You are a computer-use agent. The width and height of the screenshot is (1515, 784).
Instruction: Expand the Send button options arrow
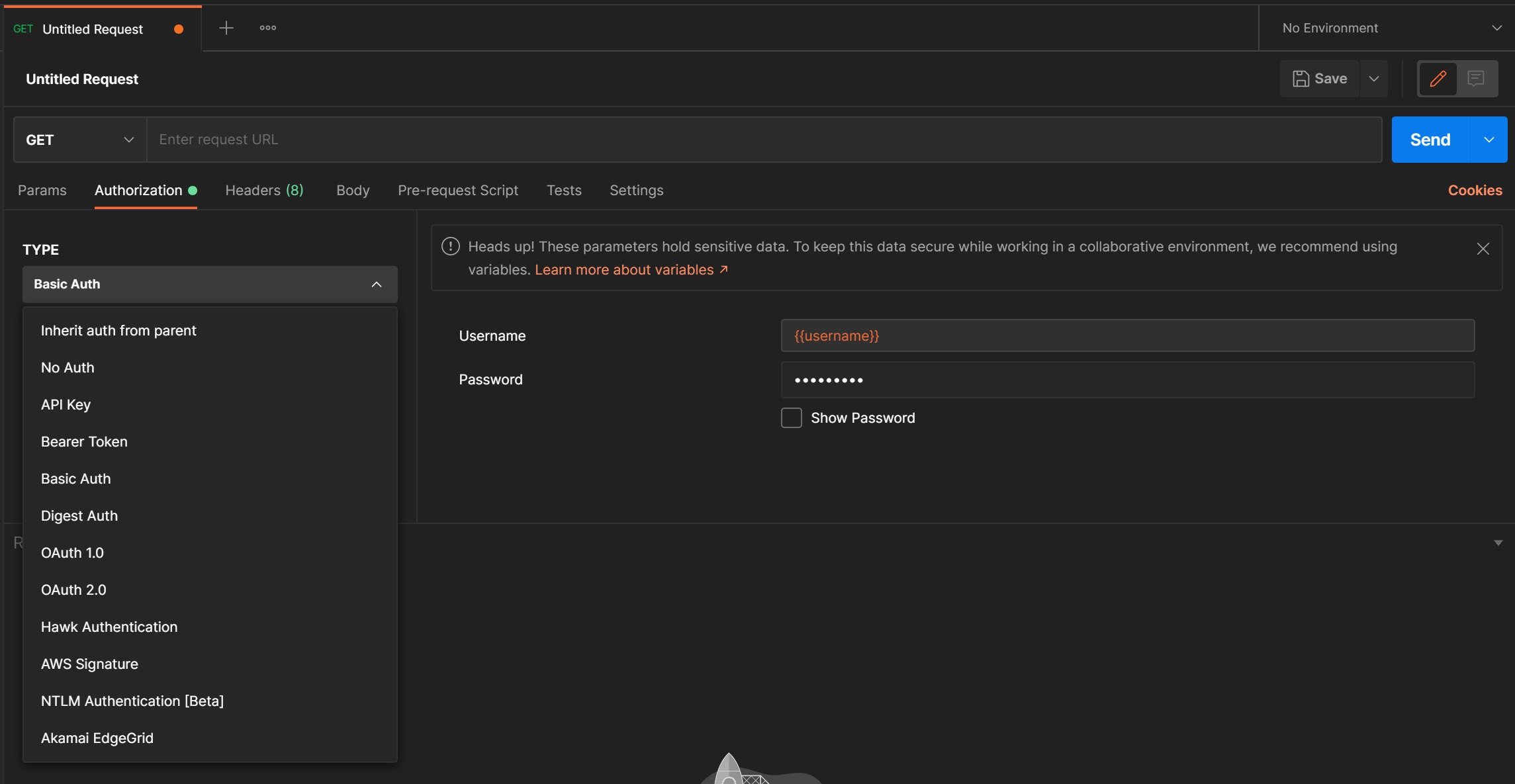1489,140
